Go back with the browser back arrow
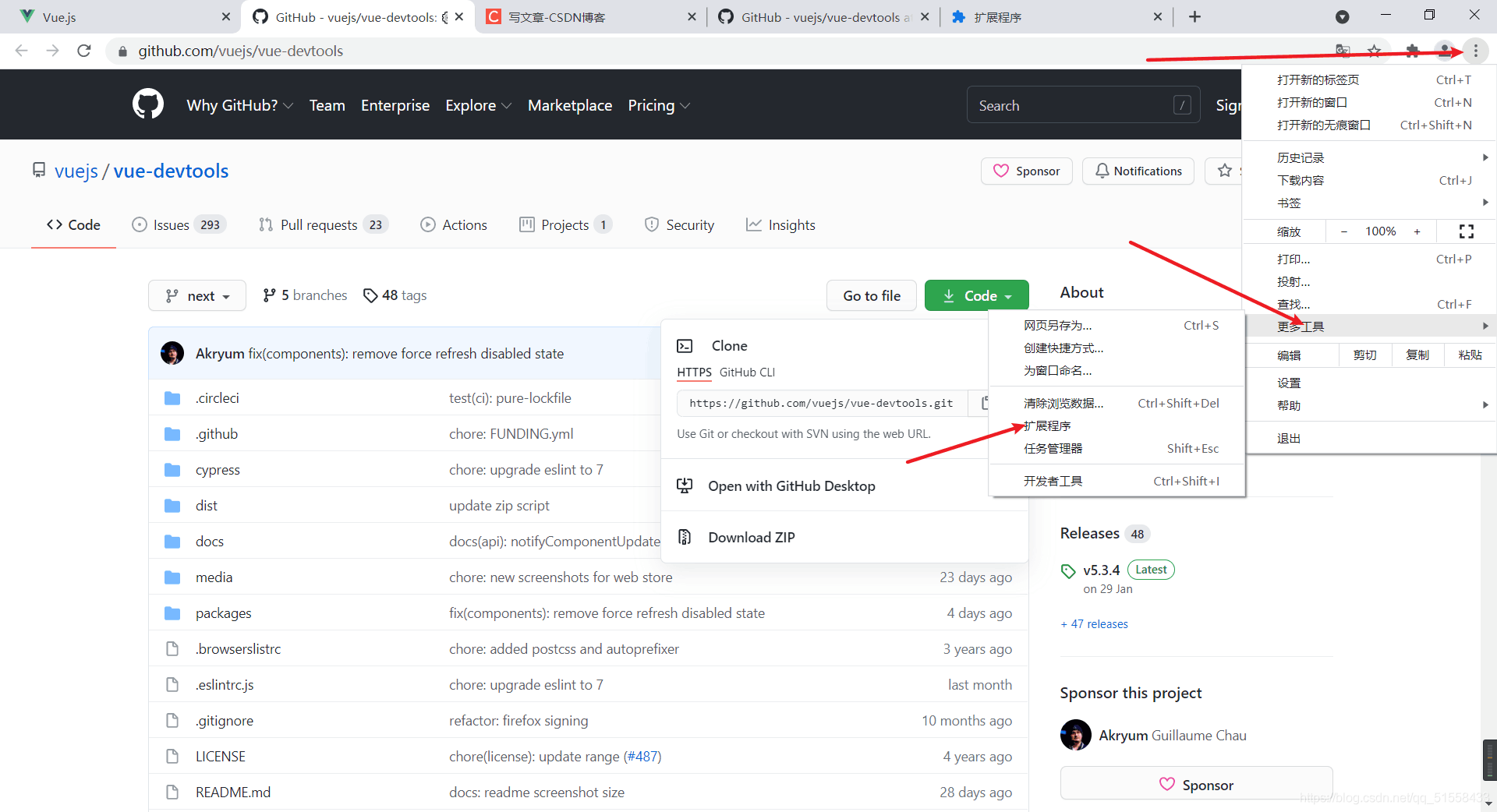 click(x=22, y=51)
